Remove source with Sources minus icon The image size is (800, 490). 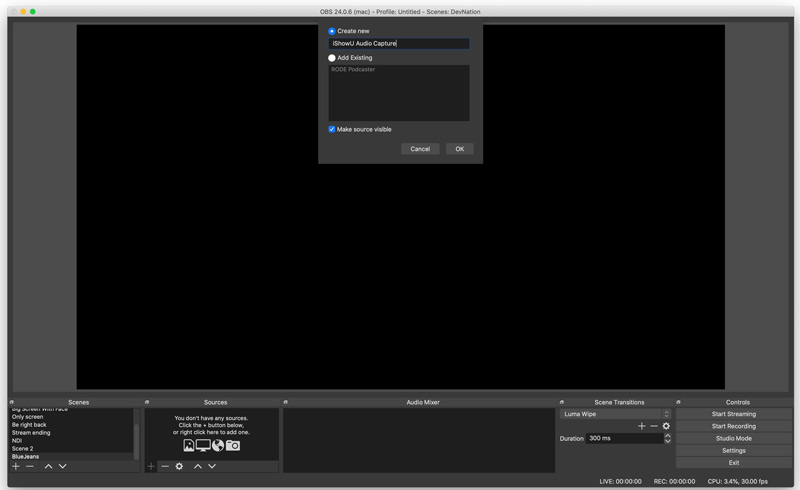pyautogui.click(x=165, y=466)
